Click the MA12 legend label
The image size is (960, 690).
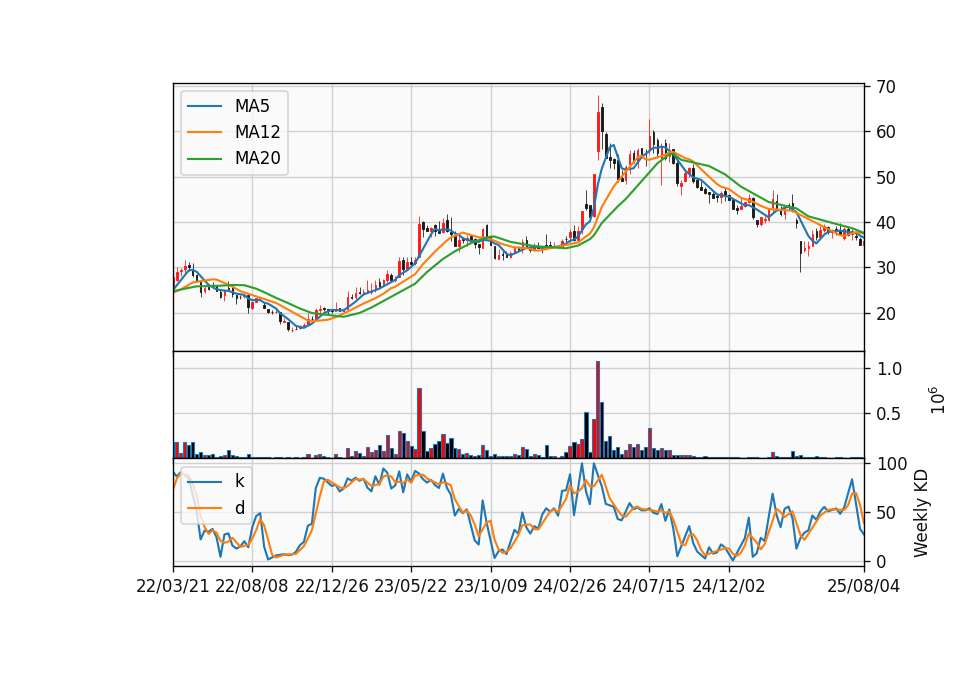(x=257, y=132)
